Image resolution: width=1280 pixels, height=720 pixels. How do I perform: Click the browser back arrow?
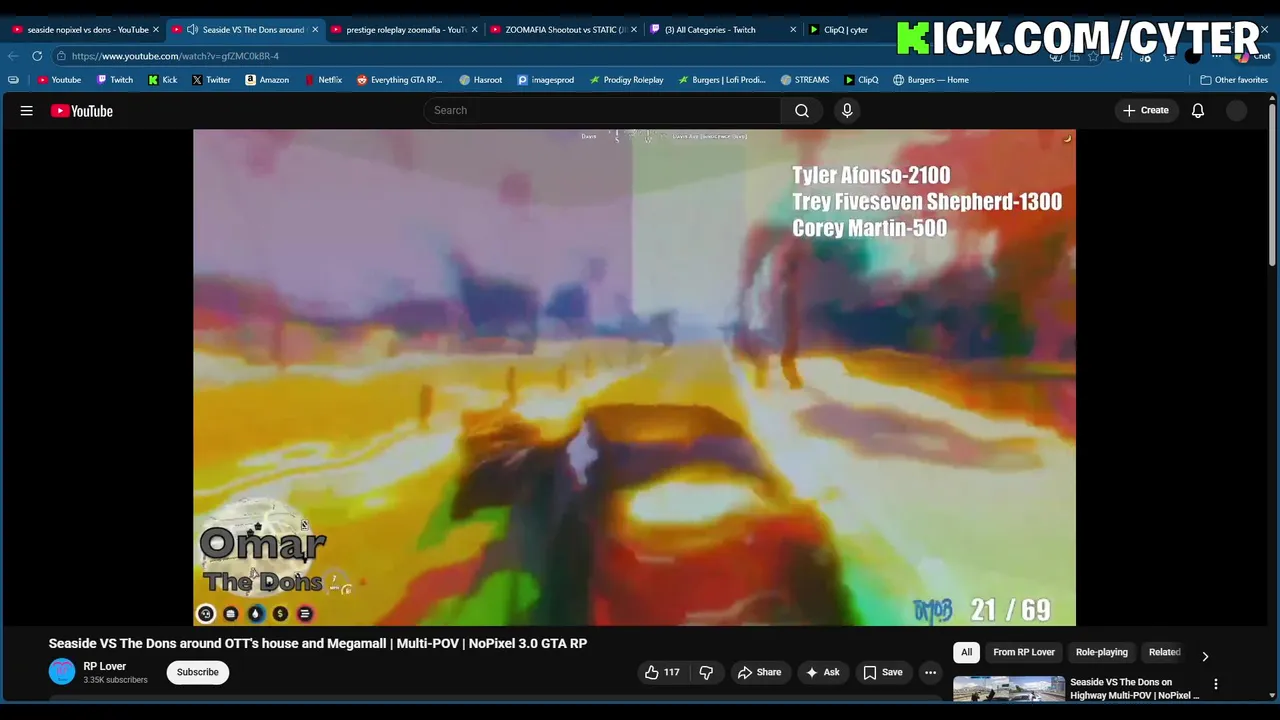(14, 56)
